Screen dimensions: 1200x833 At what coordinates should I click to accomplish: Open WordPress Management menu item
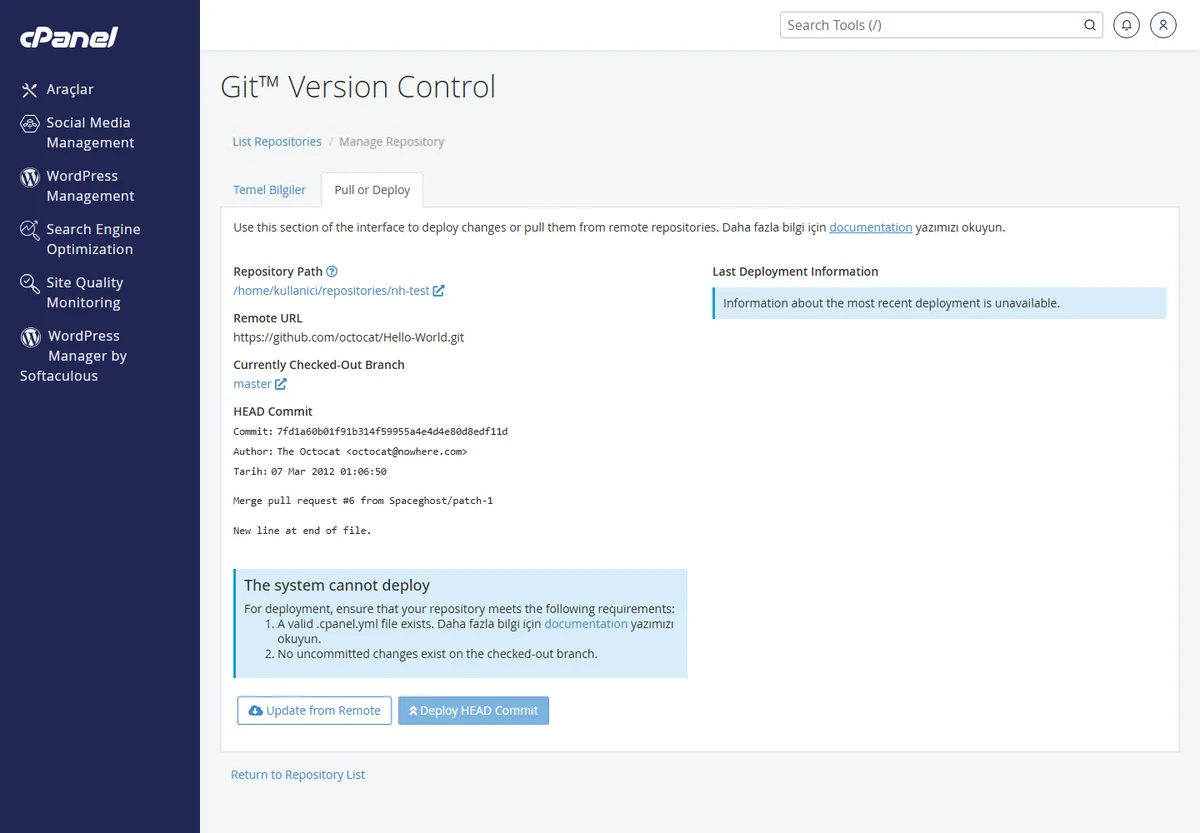click(90, 186)
